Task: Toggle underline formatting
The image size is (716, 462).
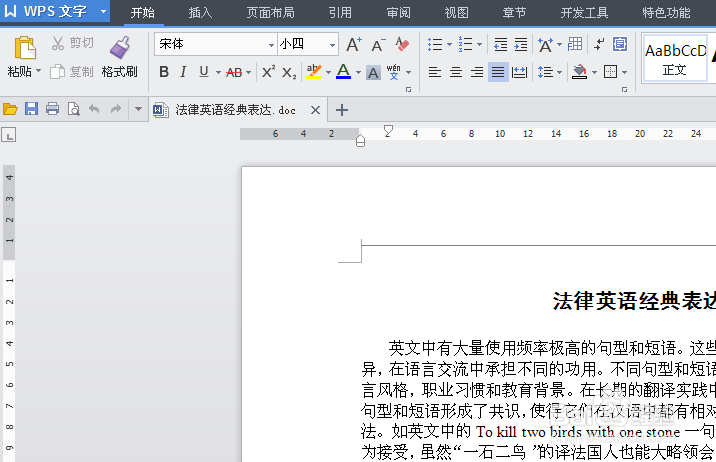Action: tap(204, 72)
